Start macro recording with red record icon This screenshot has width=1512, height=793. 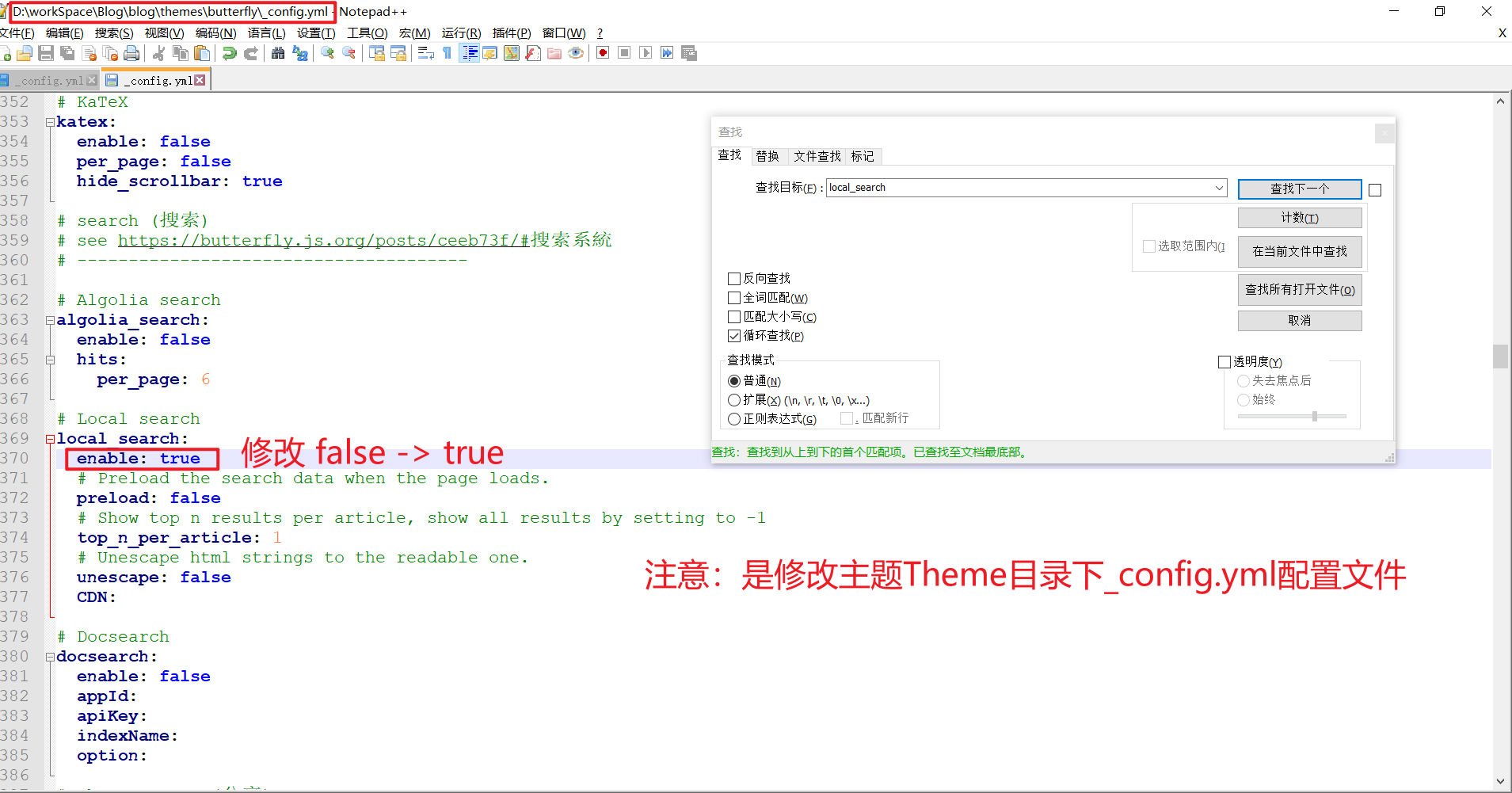coord(603,53)
